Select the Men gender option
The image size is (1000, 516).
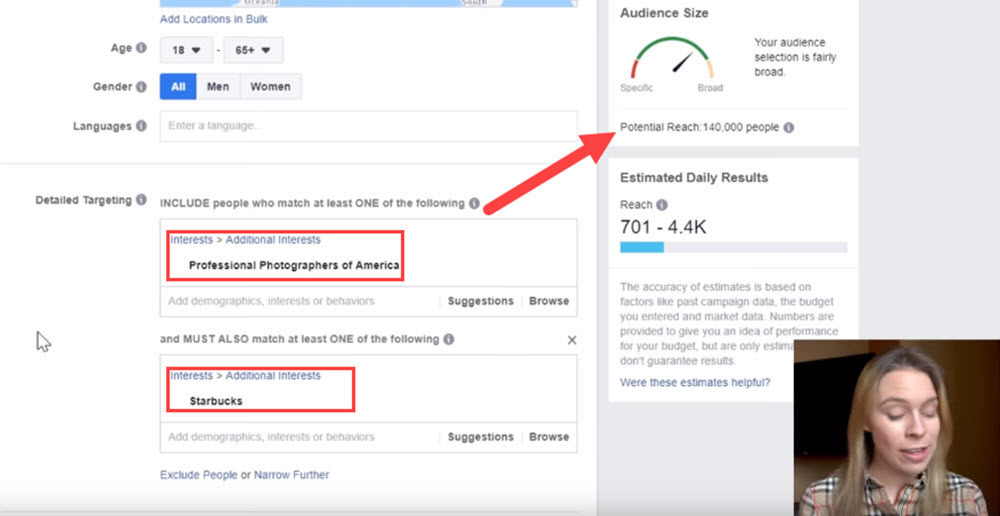pos(218,87)
